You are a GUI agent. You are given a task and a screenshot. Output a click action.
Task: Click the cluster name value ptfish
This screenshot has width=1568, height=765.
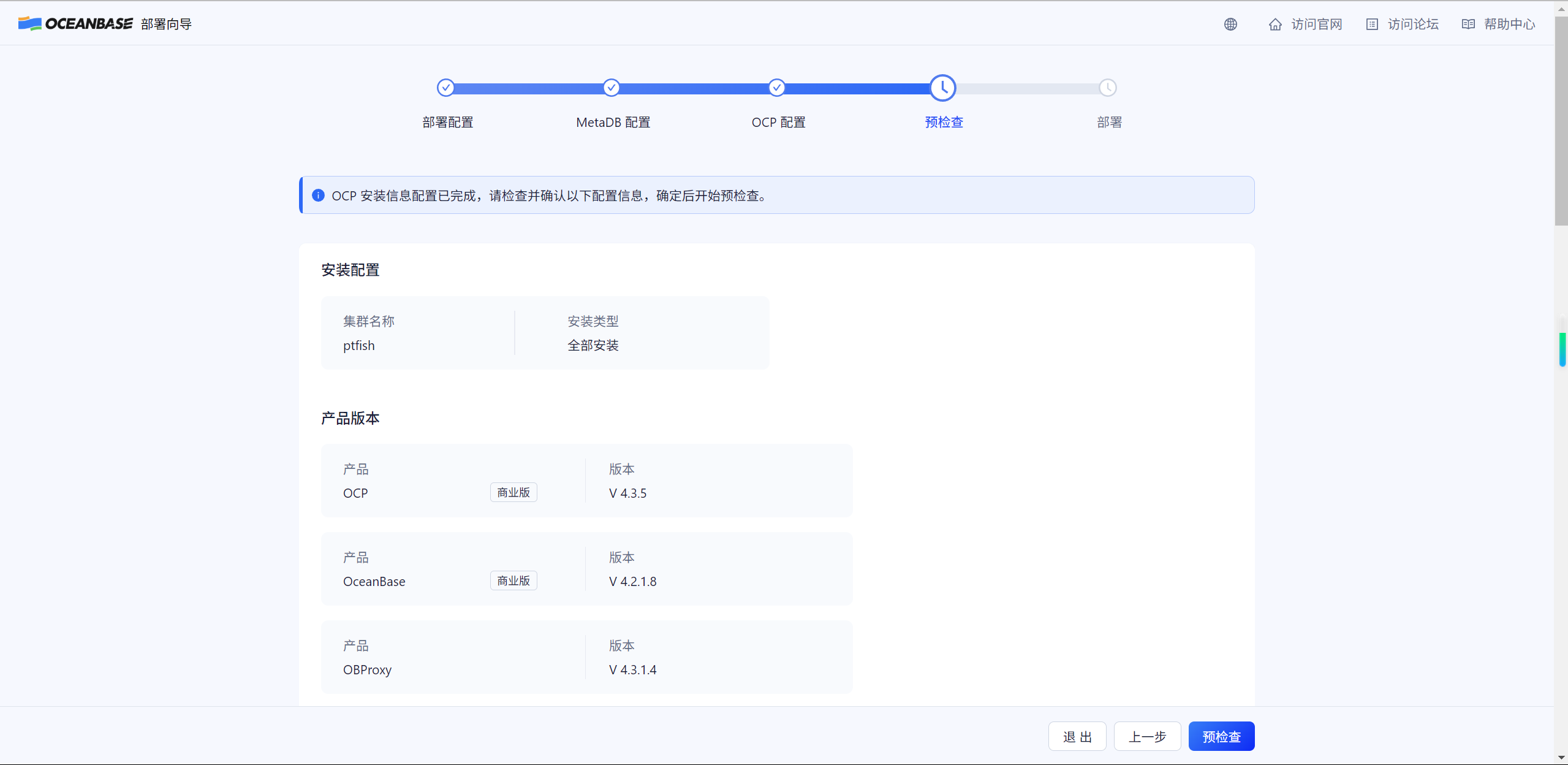click(x=359, y=345)
